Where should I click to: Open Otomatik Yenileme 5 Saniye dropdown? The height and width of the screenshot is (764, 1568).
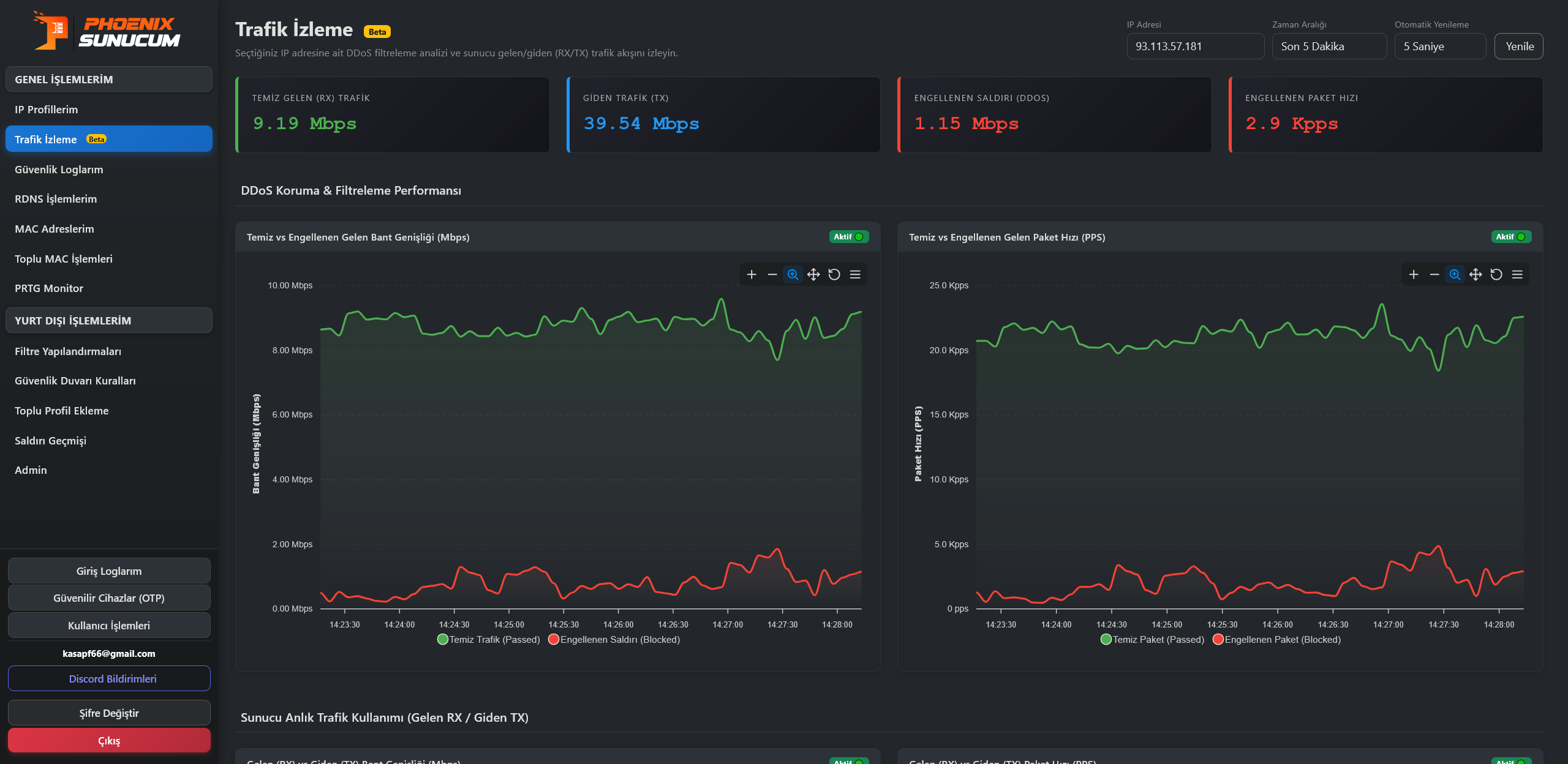pyautogui.click(x=1440, y=47)
